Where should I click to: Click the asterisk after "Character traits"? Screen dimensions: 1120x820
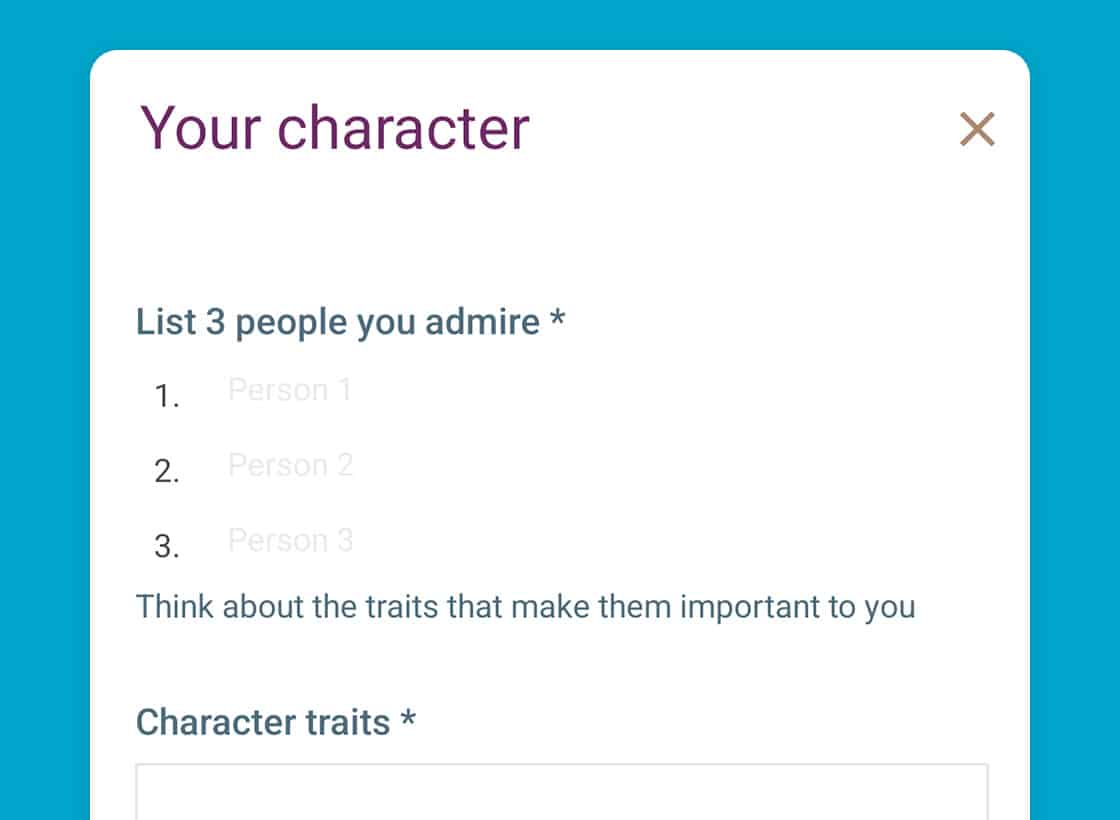pyautogui.click(x=407, y=720)
